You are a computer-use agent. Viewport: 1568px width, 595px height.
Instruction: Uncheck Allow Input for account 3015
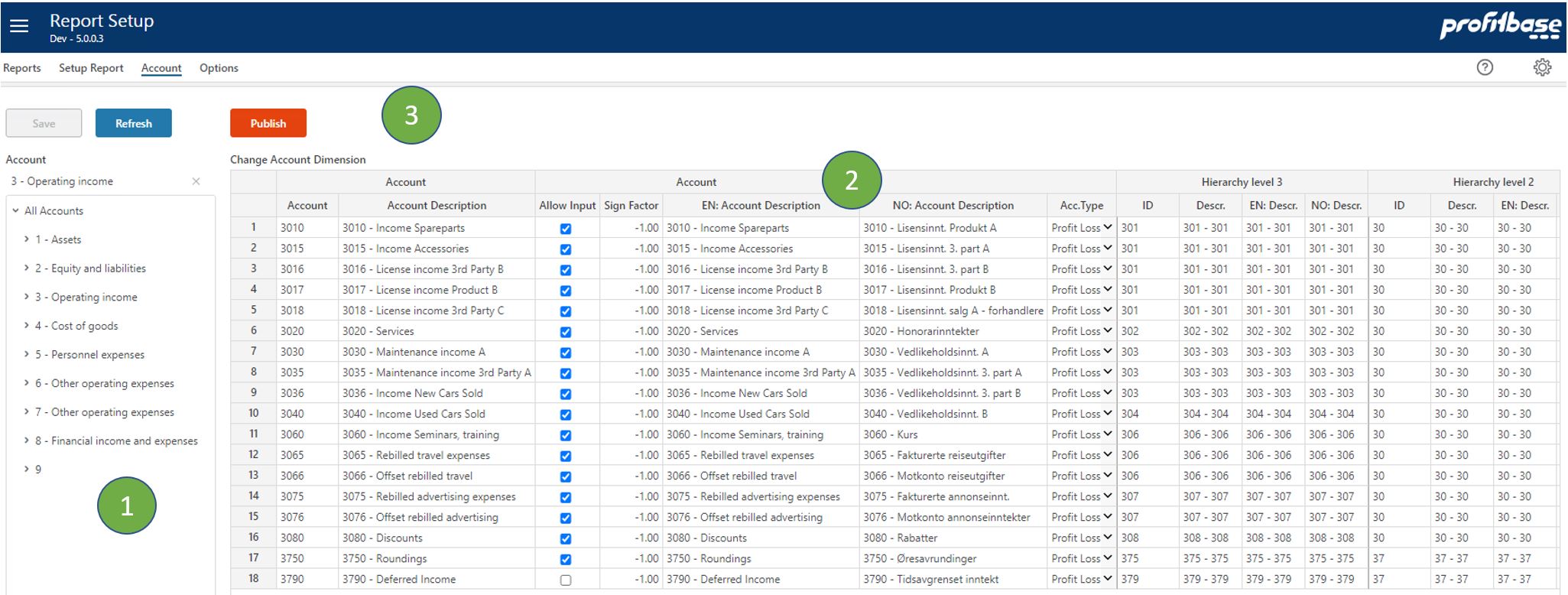pyautogui.click(x=566, y=249)
